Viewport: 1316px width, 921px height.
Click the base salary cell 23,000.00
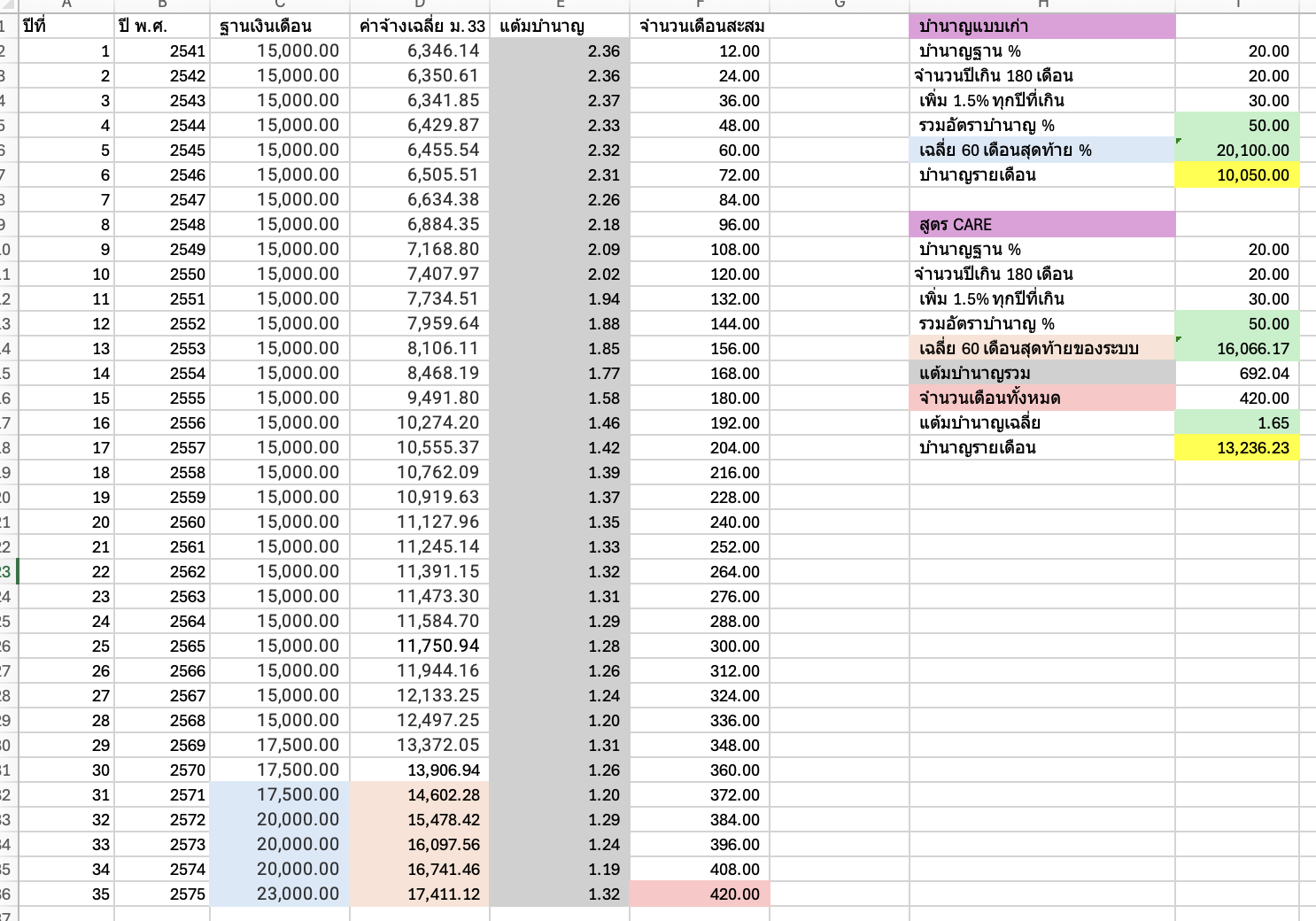coord(280,894)
